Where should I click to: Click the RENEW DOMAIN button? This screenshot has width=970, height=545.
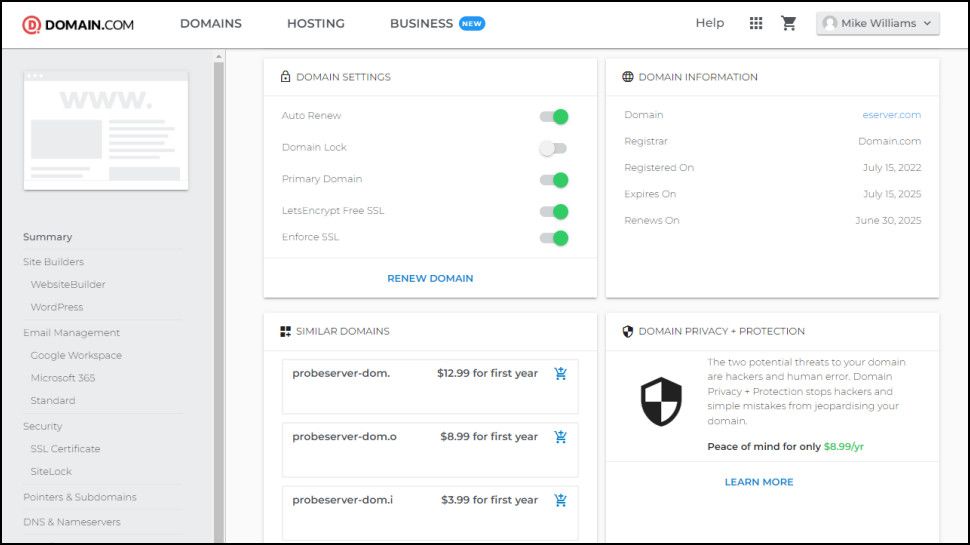click(x=430, y=278)
